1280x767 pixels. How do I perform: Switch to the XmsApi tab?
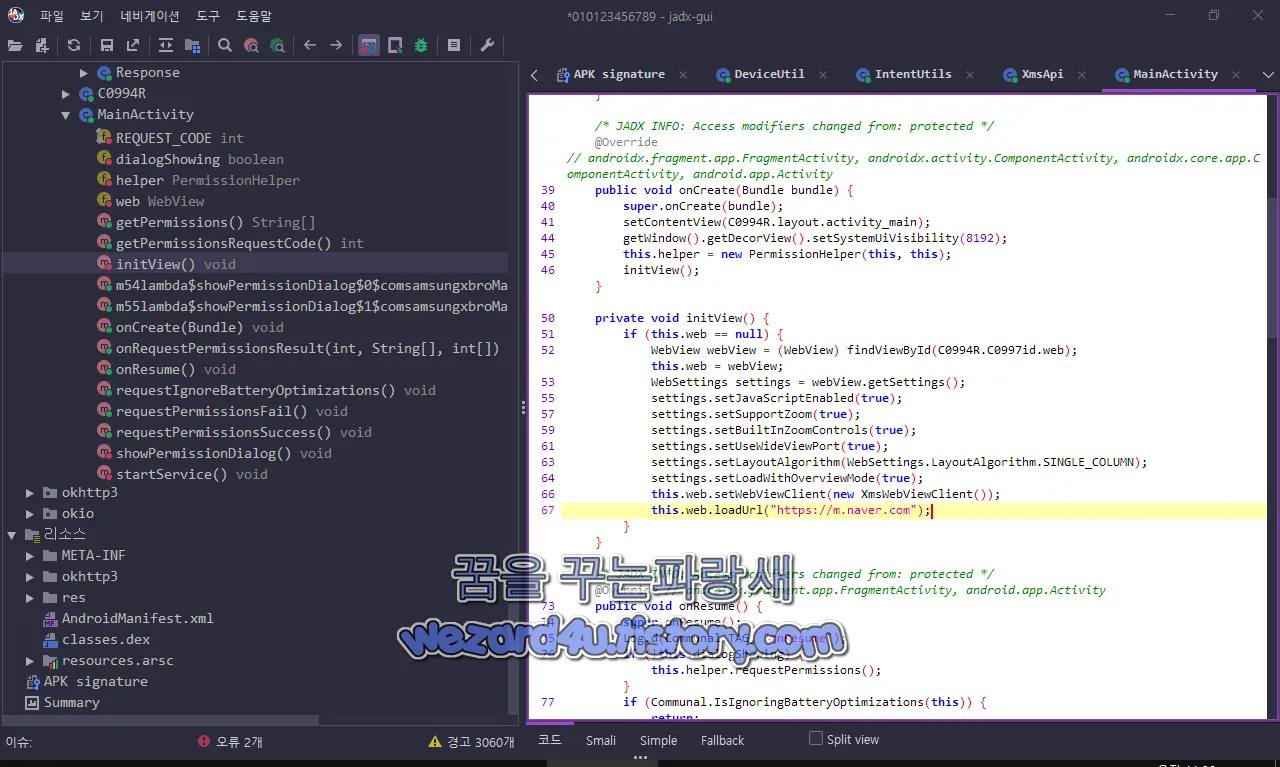pyautogui.click(x=1042, y=74)
